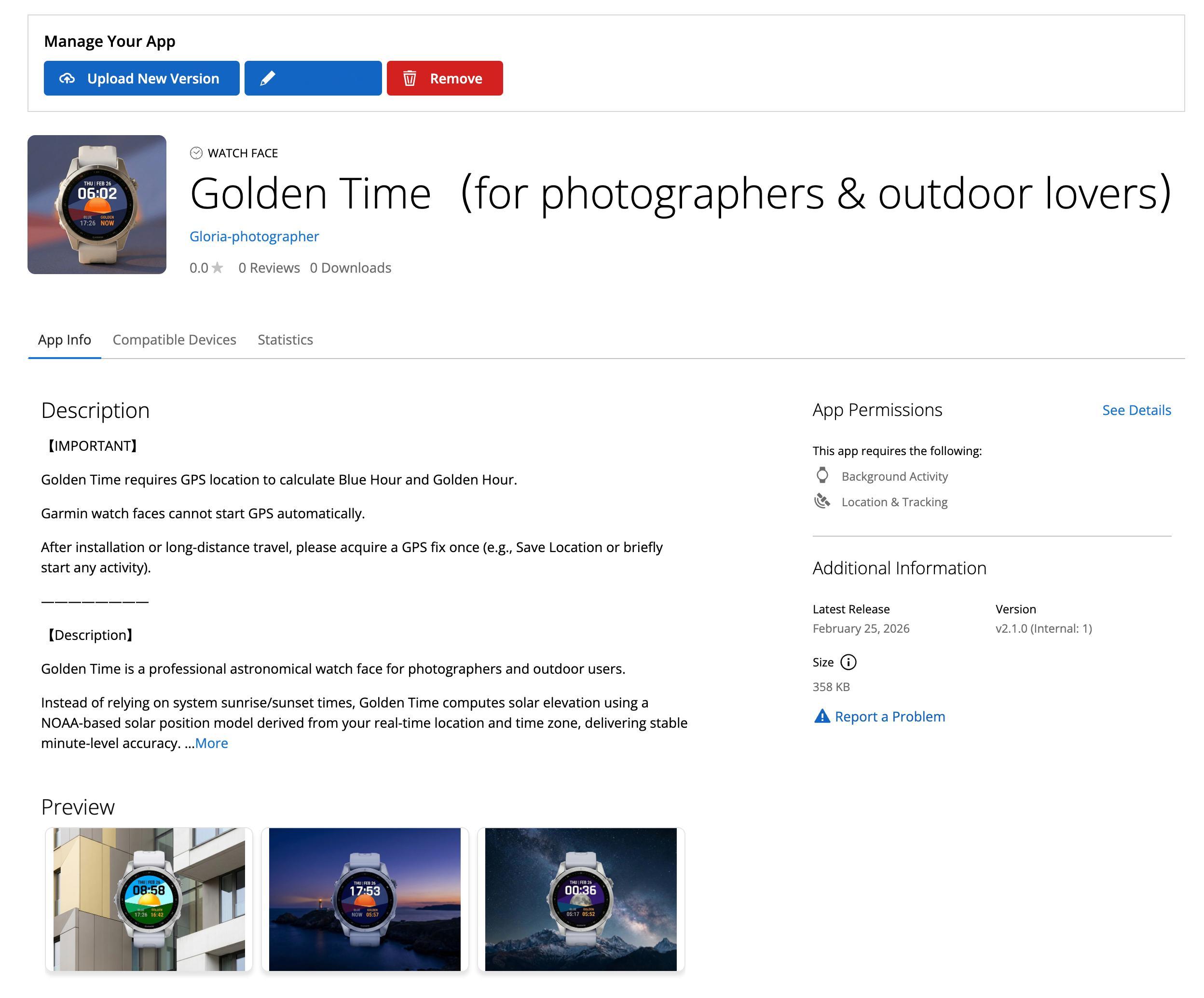
Task: Click the trash can Remove icon
Action: coord(410,79)
